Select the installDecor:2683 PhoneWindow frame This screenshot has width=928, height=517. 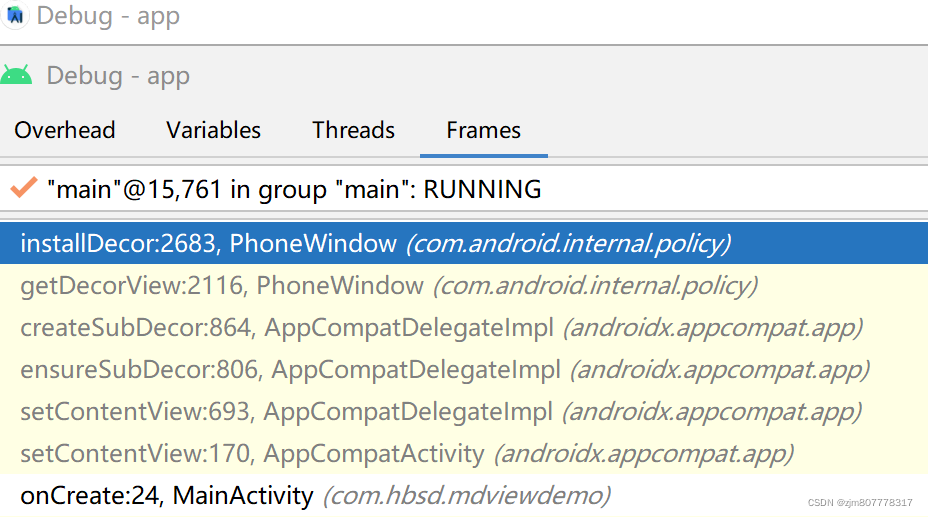pyautogui.click(x=464, y=243)
